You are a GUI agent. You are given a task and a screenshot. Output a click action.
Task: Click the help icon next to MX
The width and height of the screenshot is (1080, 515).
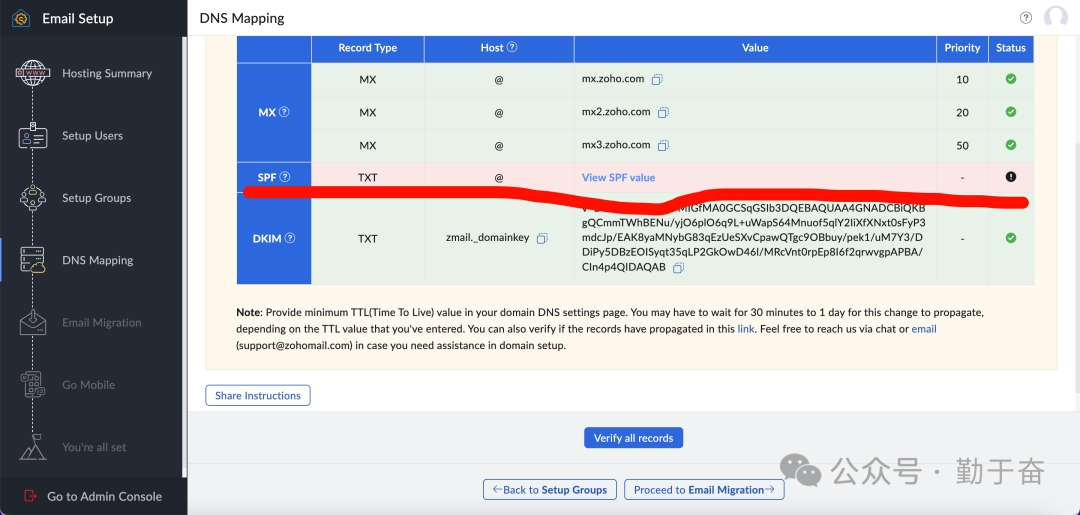tap(284, 113)
